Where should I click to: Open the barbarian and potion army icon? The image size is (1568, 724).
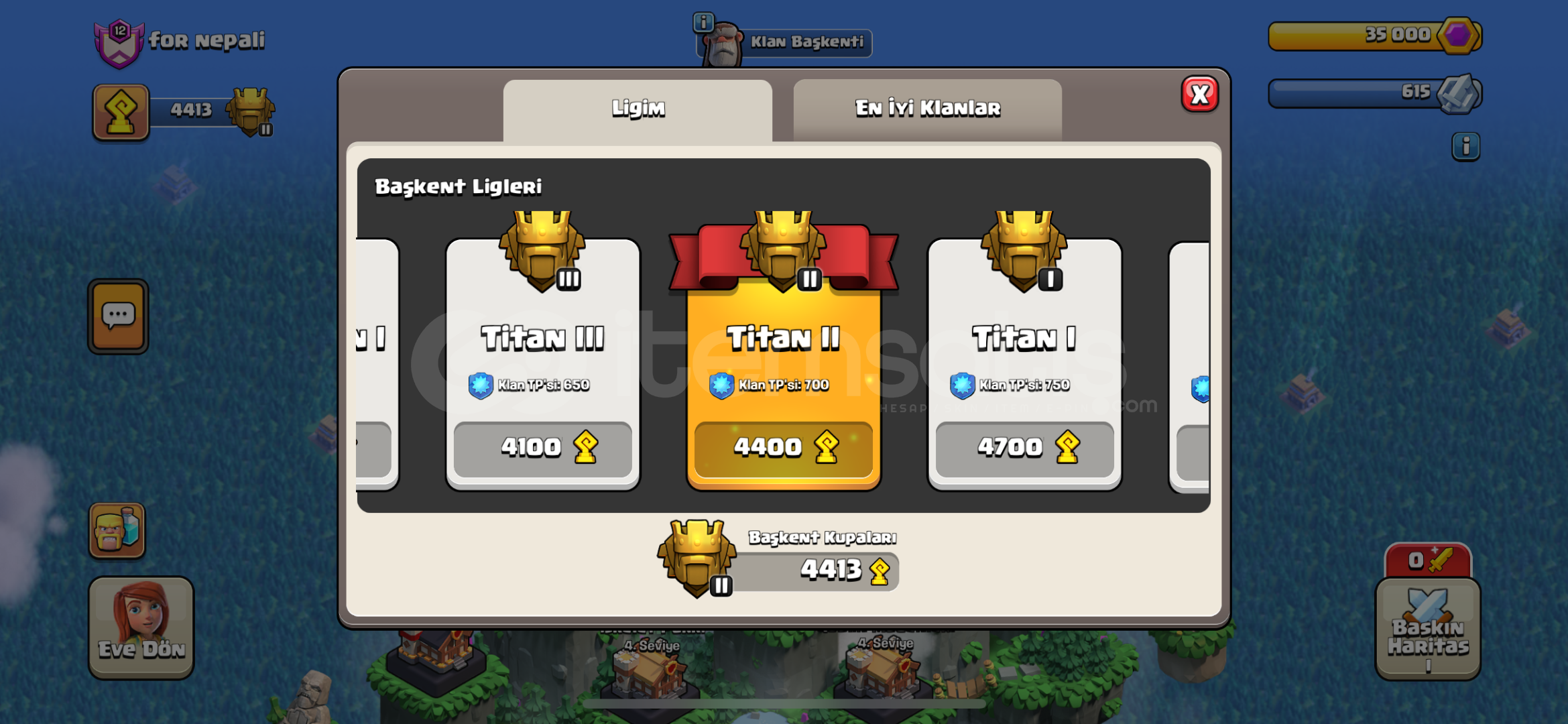[117, 530]
